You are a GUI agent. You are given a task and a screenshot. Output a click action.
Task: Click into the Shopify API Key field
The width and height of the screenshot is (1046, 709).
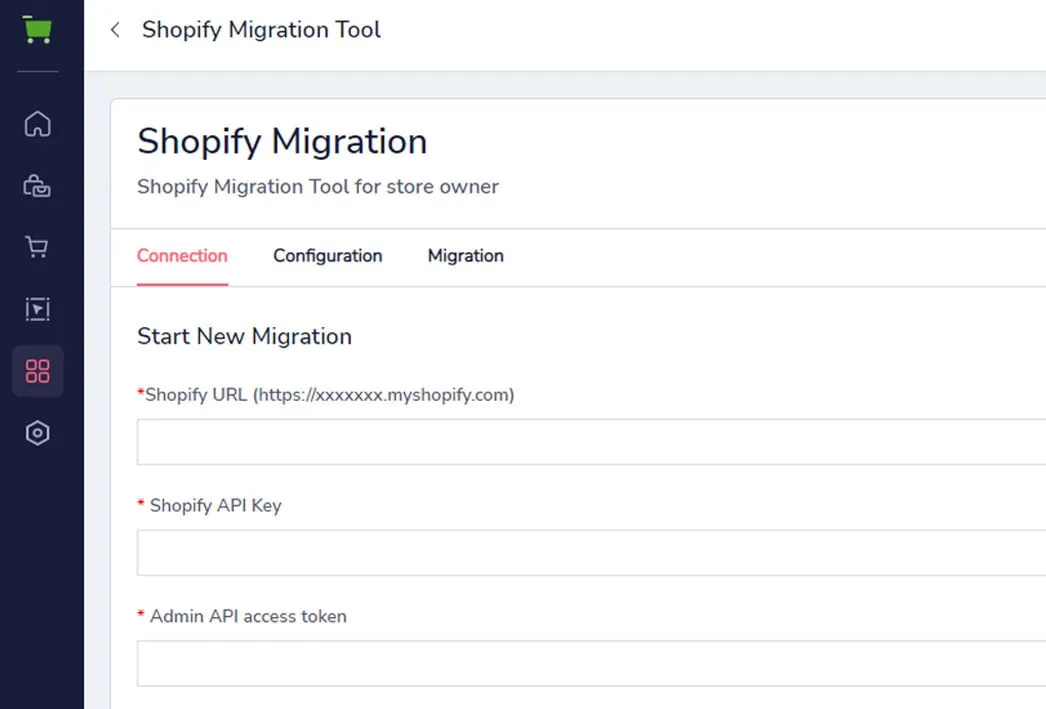click(590, 553)
